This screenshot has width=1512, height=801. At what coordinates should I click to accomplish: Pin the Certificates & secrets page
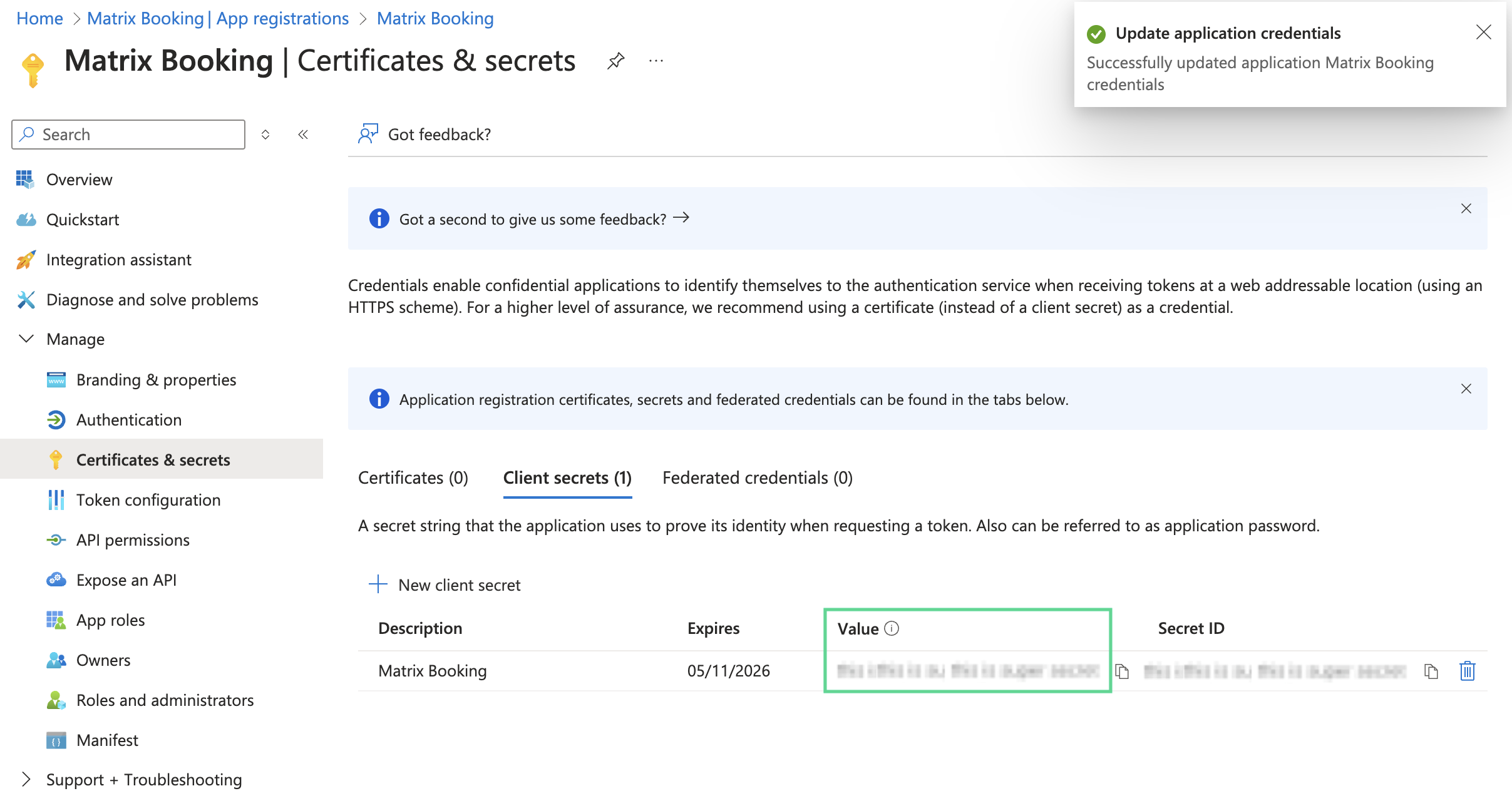(615, 61)
